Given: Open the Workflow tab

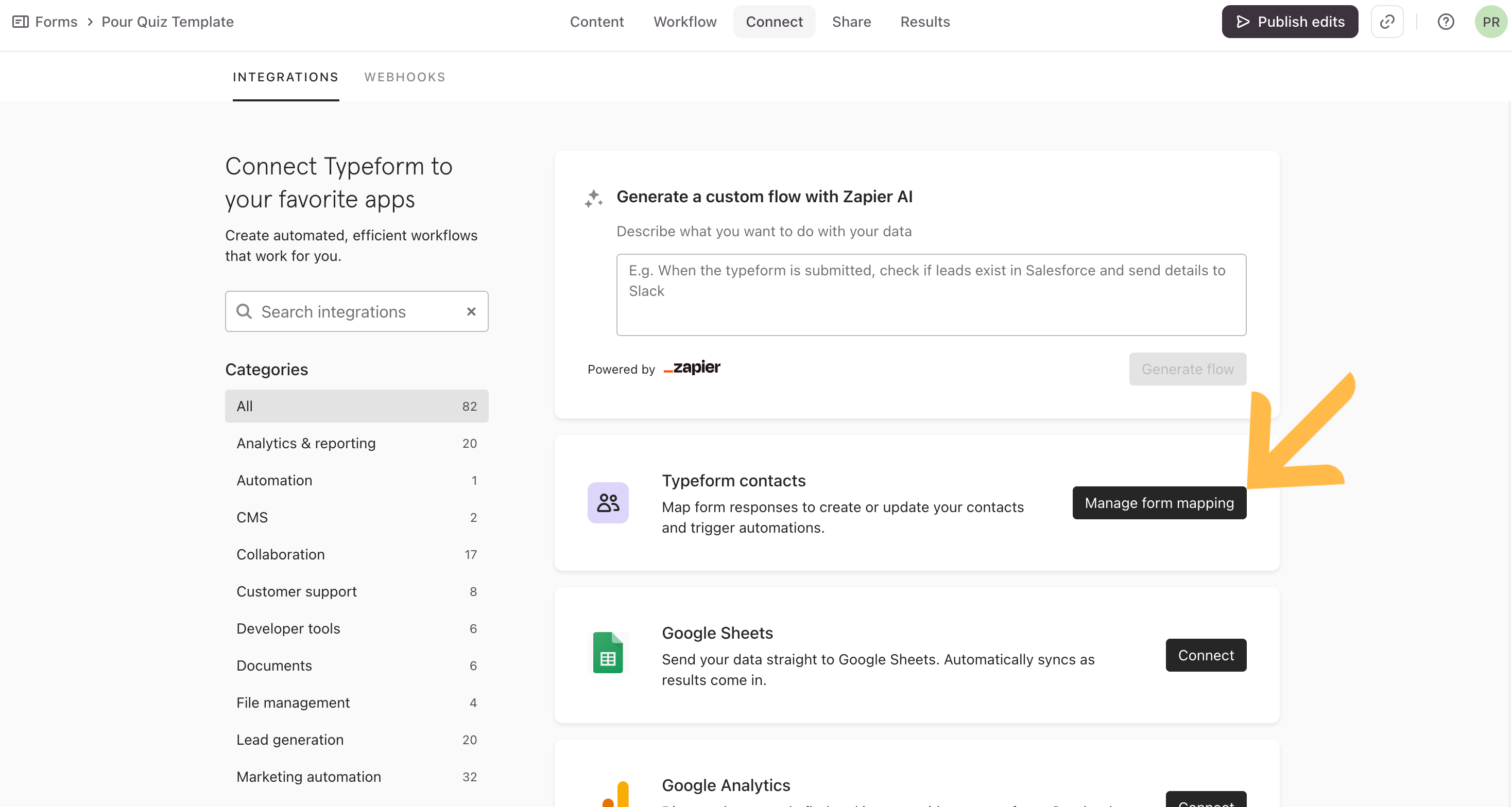Looking at the screenshot, I should click(685, 22).
